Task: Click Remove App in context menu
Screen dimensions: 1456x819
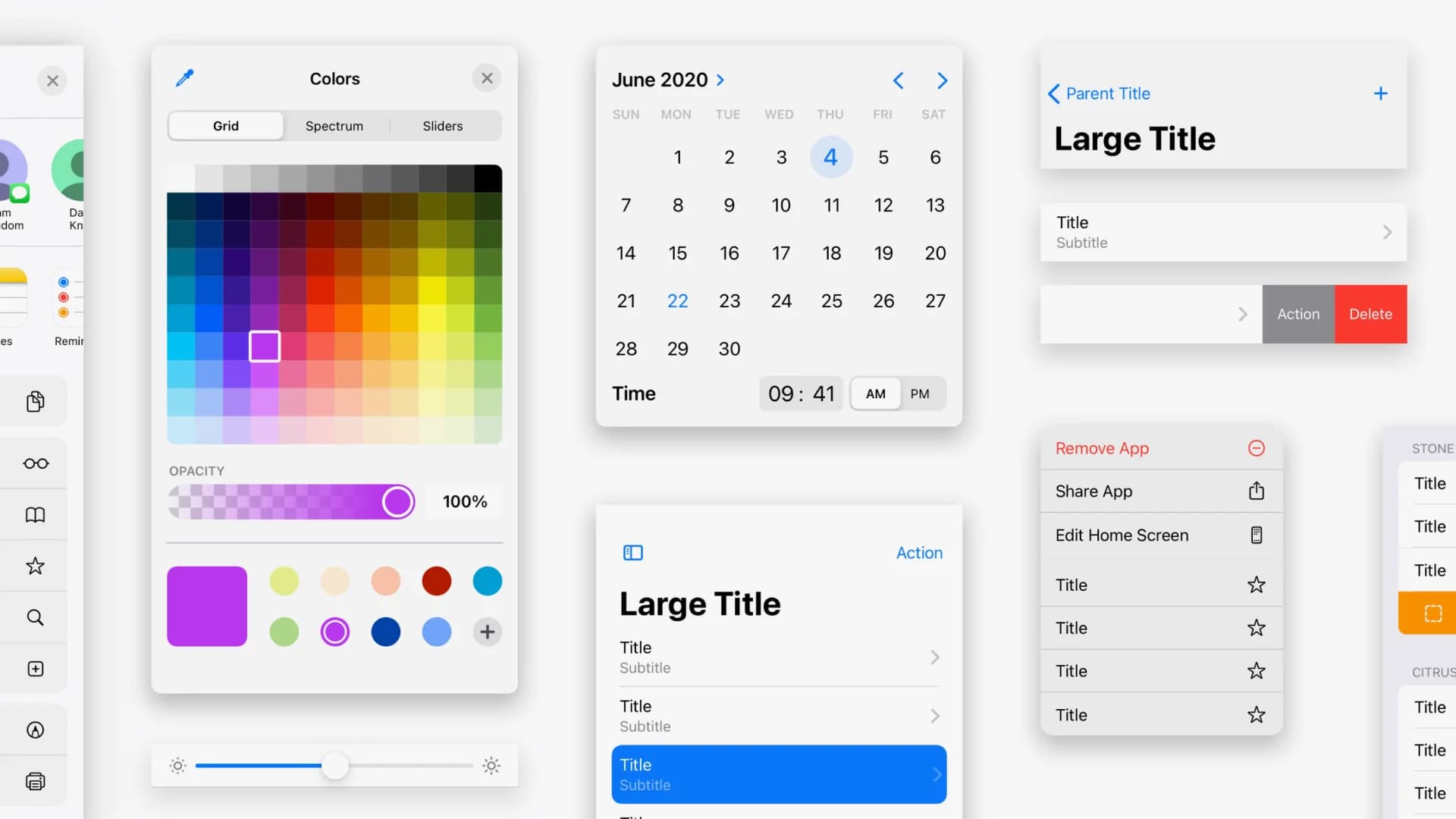Action: (x=1102, y=448)
